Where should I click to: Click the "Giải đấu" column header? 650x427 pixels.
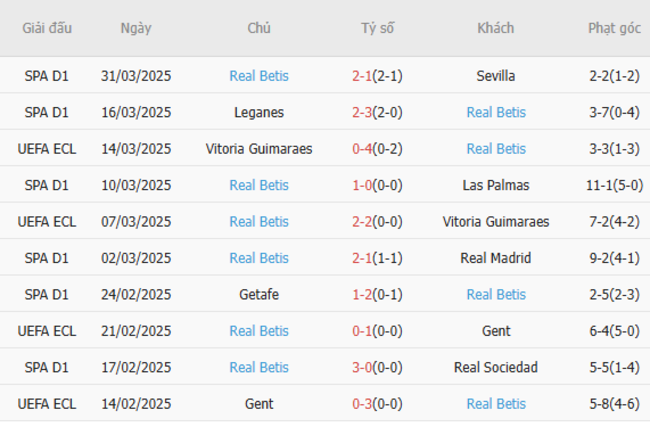(x=47, y=28)
